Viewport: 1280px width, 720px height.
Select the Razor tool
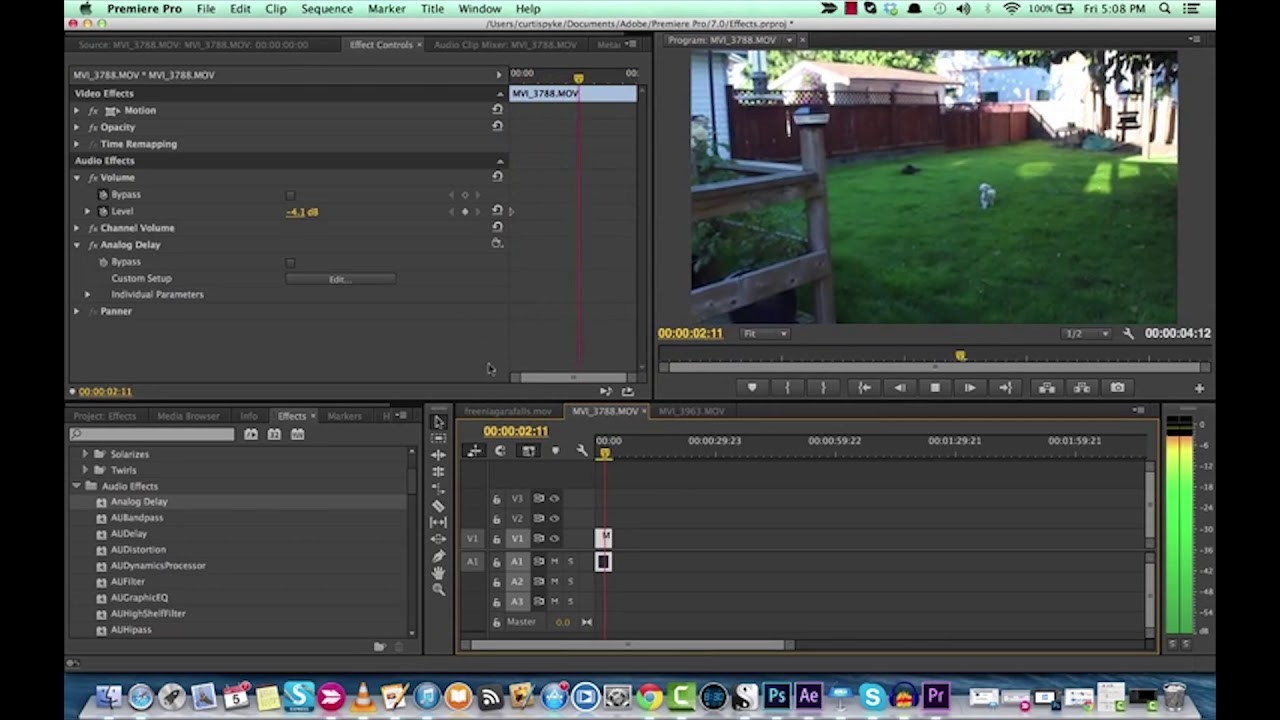tap(438, 505)
